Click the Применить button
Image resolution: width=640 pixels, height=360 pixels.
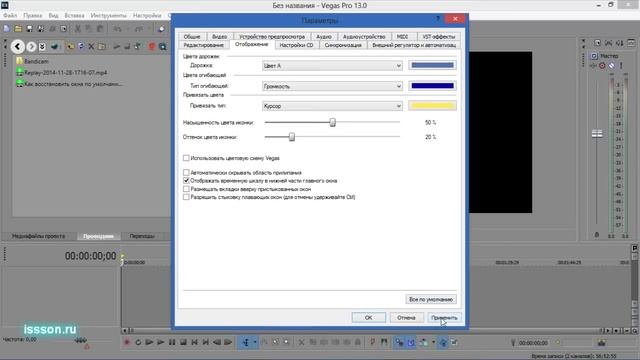[x=444, y=317]
